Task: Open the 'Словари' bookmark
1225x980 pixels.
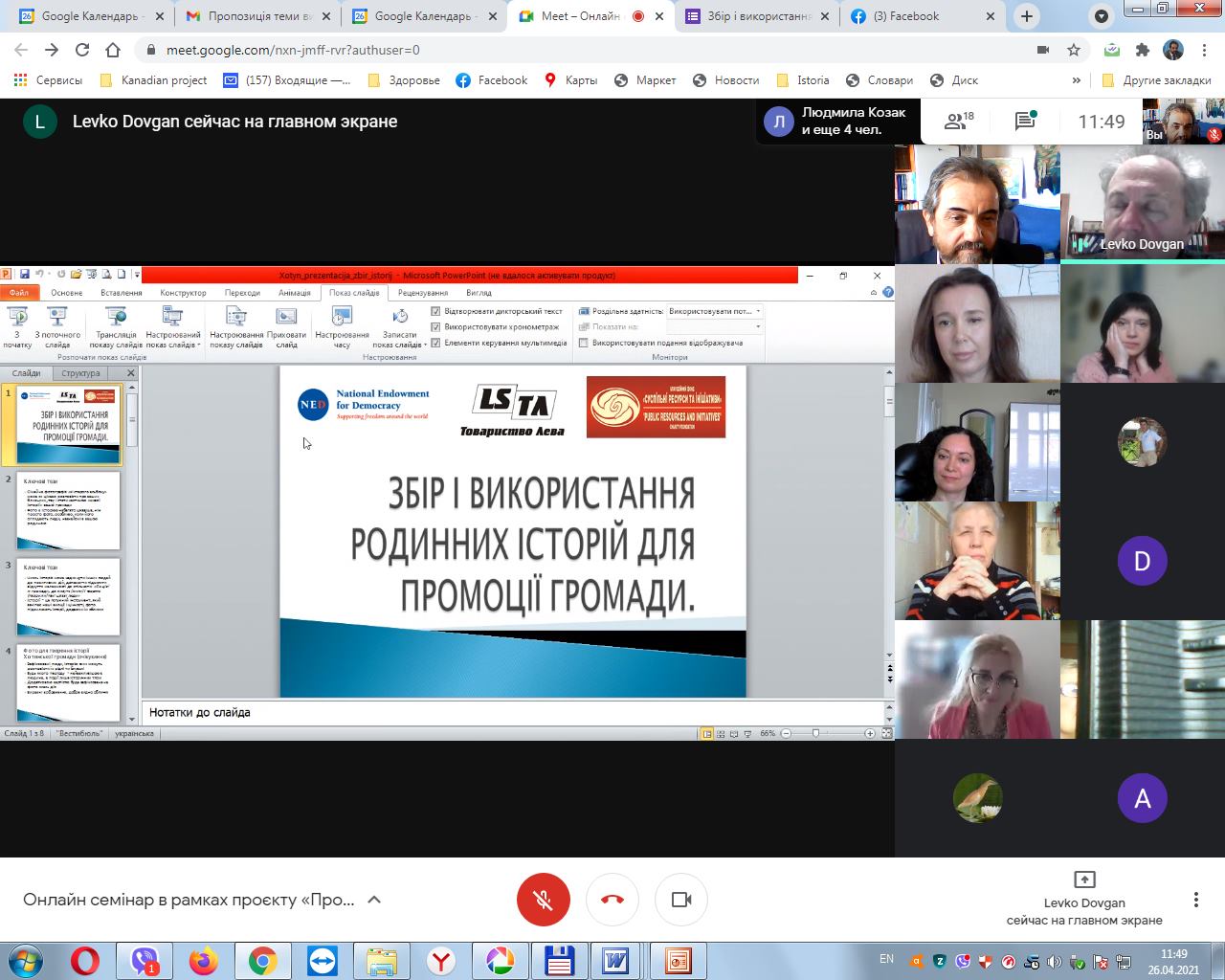Action: (x=880, y=80)
